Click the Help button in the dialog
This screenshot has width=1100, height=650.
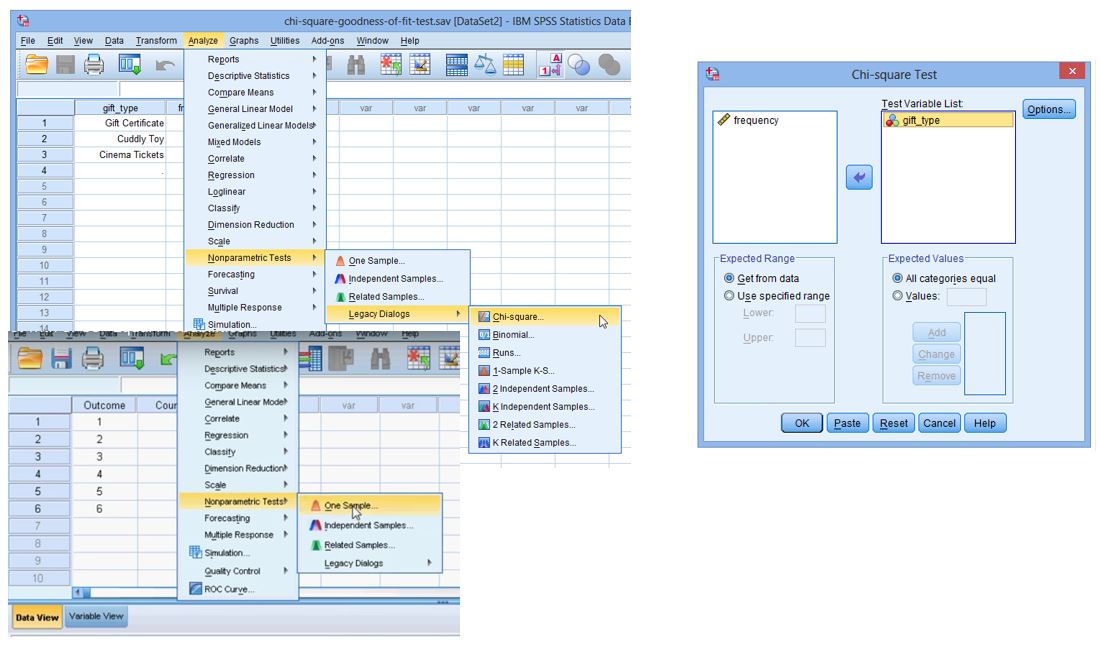pos(985,424)
